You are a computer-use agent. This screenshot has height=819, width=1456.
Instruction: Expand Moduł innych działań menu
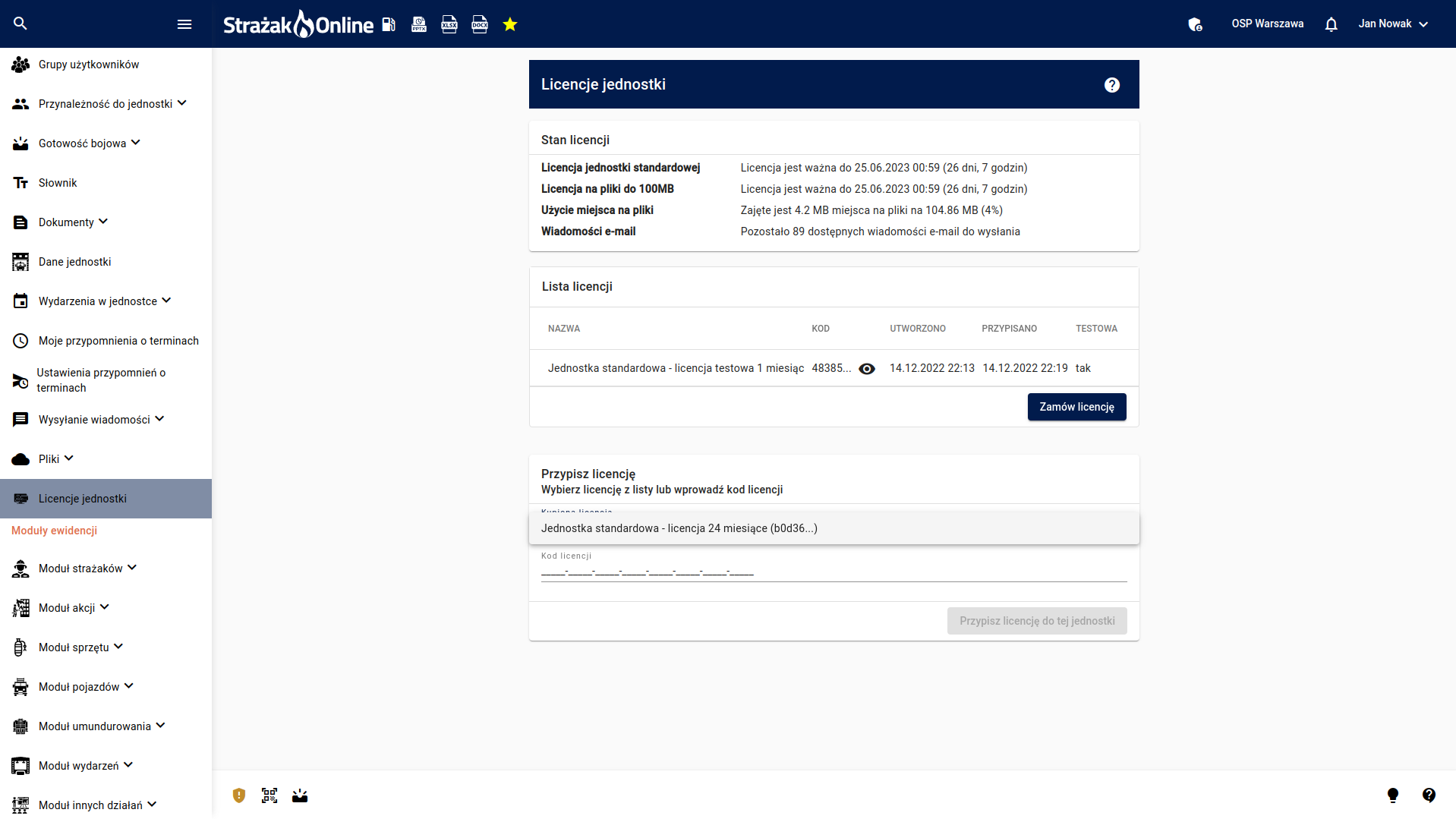click(x=152, y=805)
